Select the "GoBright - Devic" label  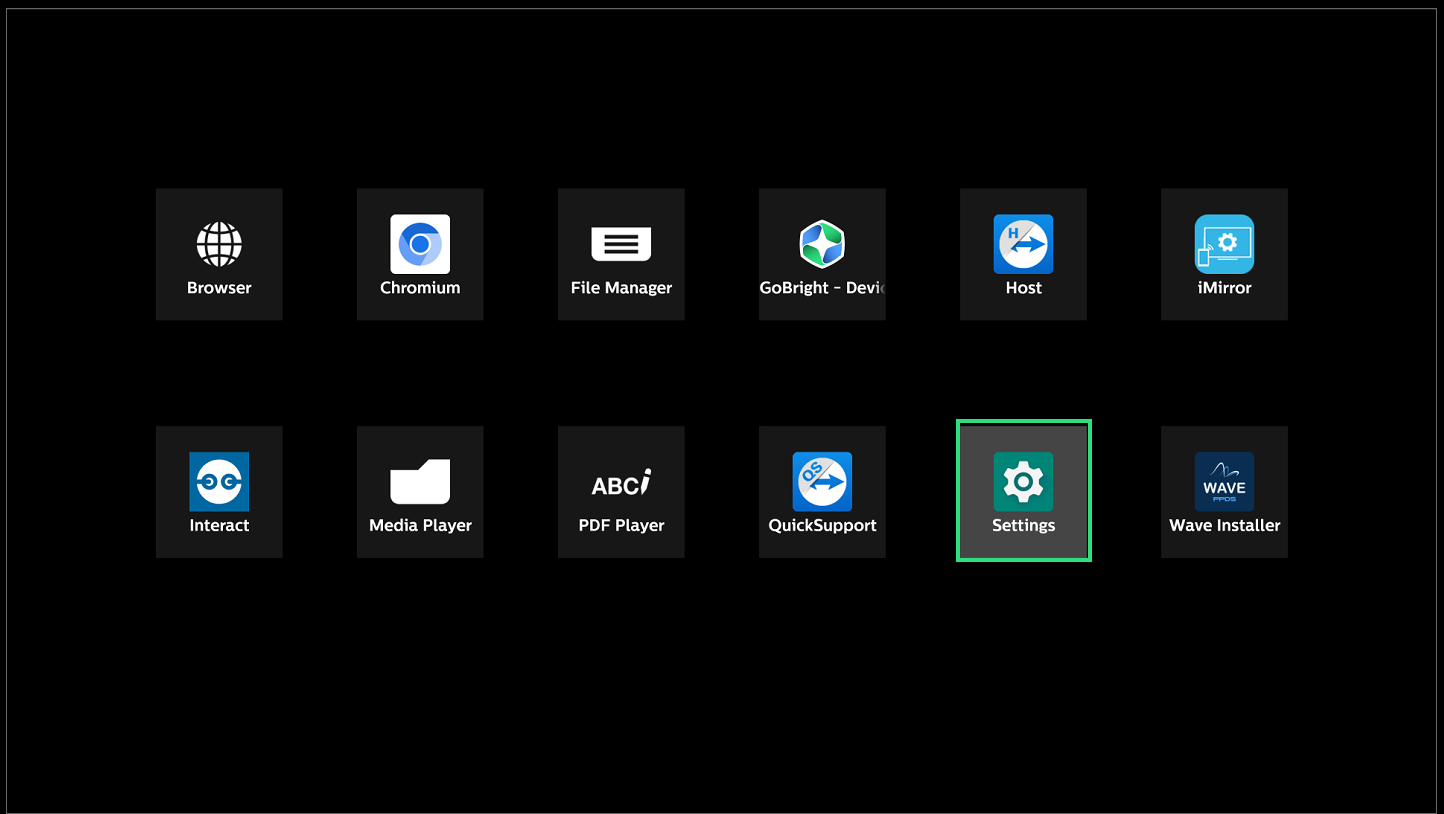click(x=822, y=288)
